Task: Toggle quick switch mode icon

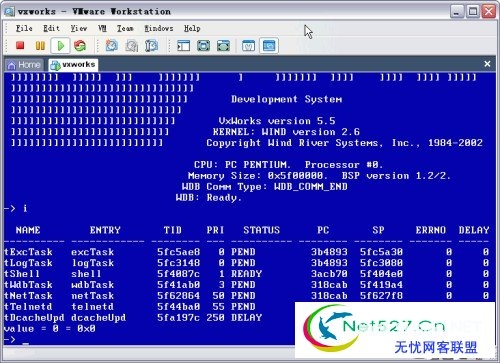Action: pos(223,46)
